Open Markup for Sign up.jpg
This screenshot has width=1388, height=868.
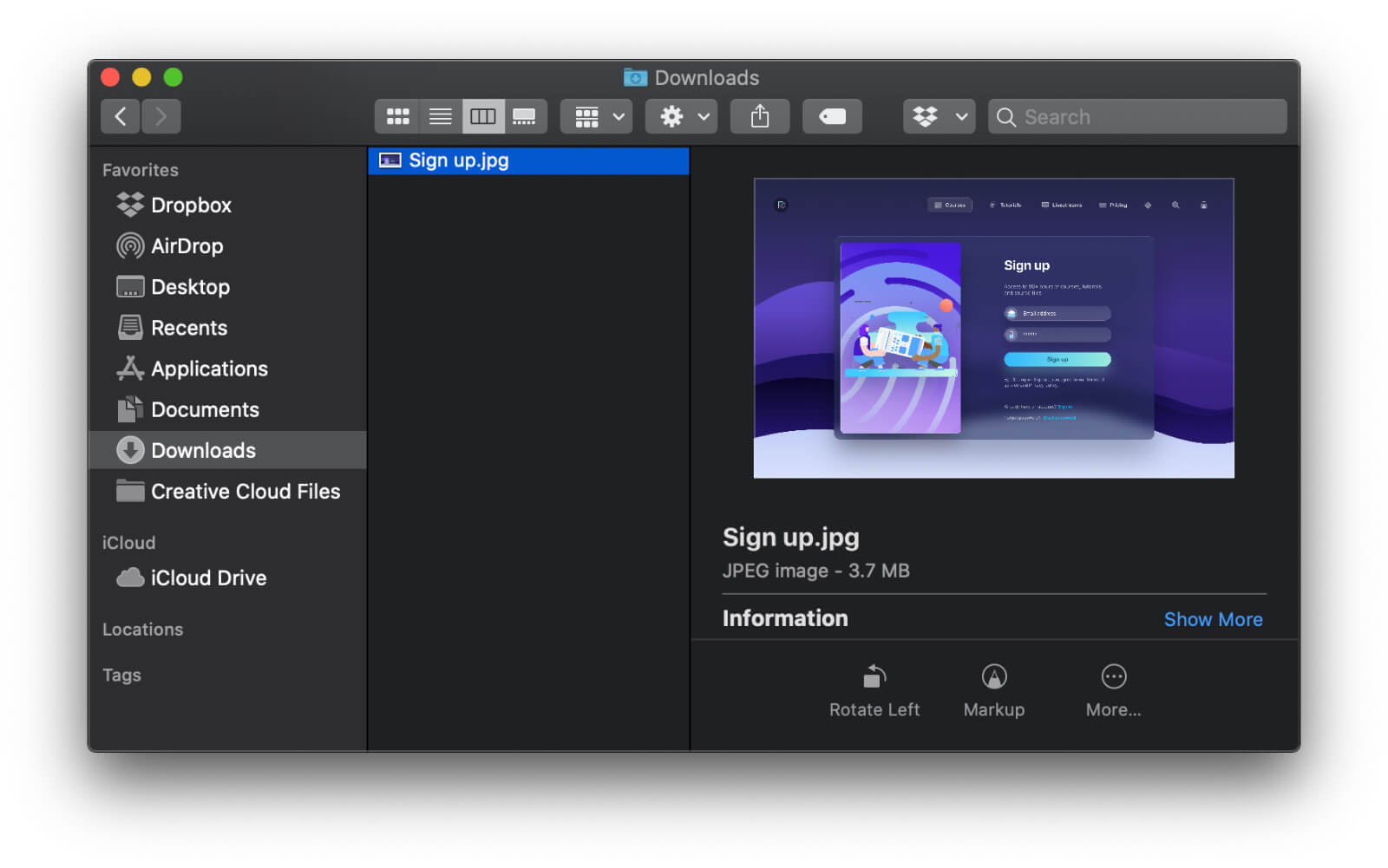pyautogui.click(x=993, y=688)
